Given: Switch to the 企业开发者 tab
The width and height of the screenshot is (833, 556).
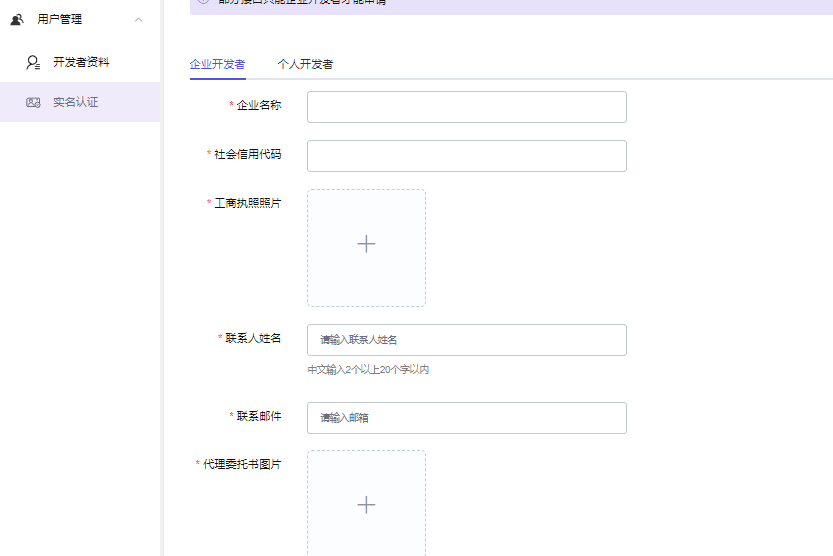Looking at the screenshot, I should coord(217,64).
